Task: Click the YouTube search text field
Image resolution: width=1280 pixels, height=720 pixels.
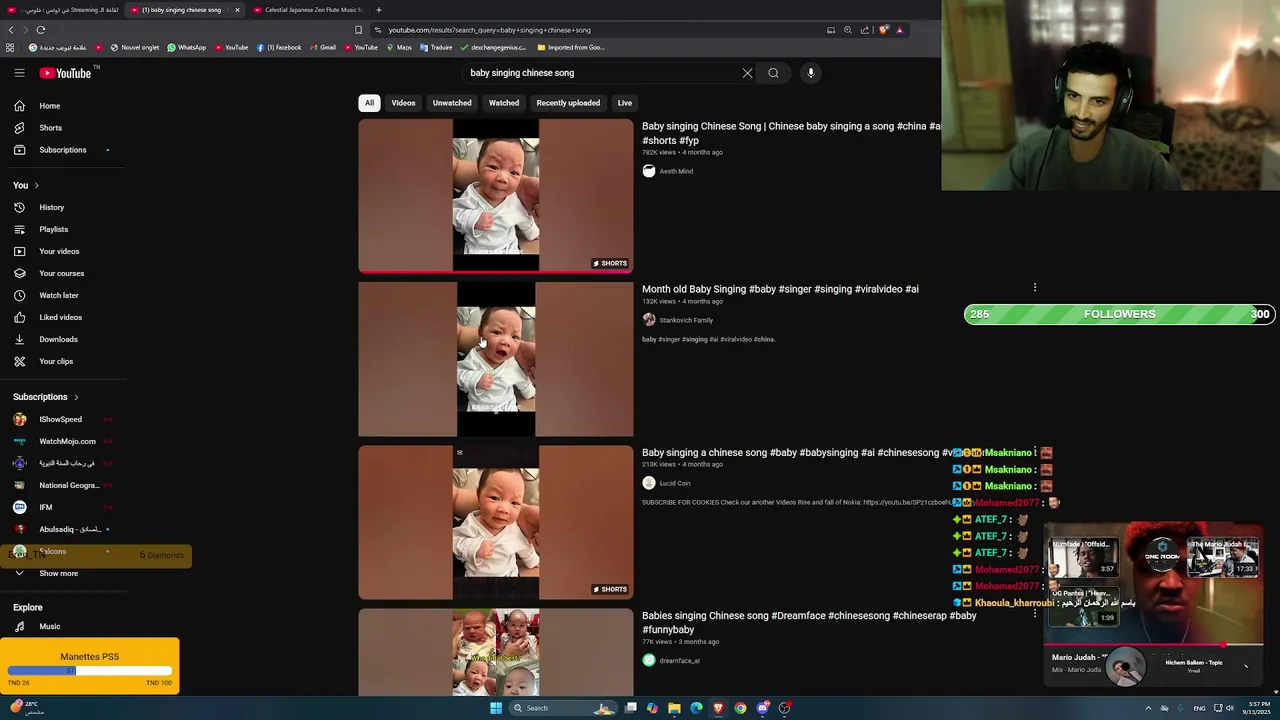Action: (x=600, y=73)
